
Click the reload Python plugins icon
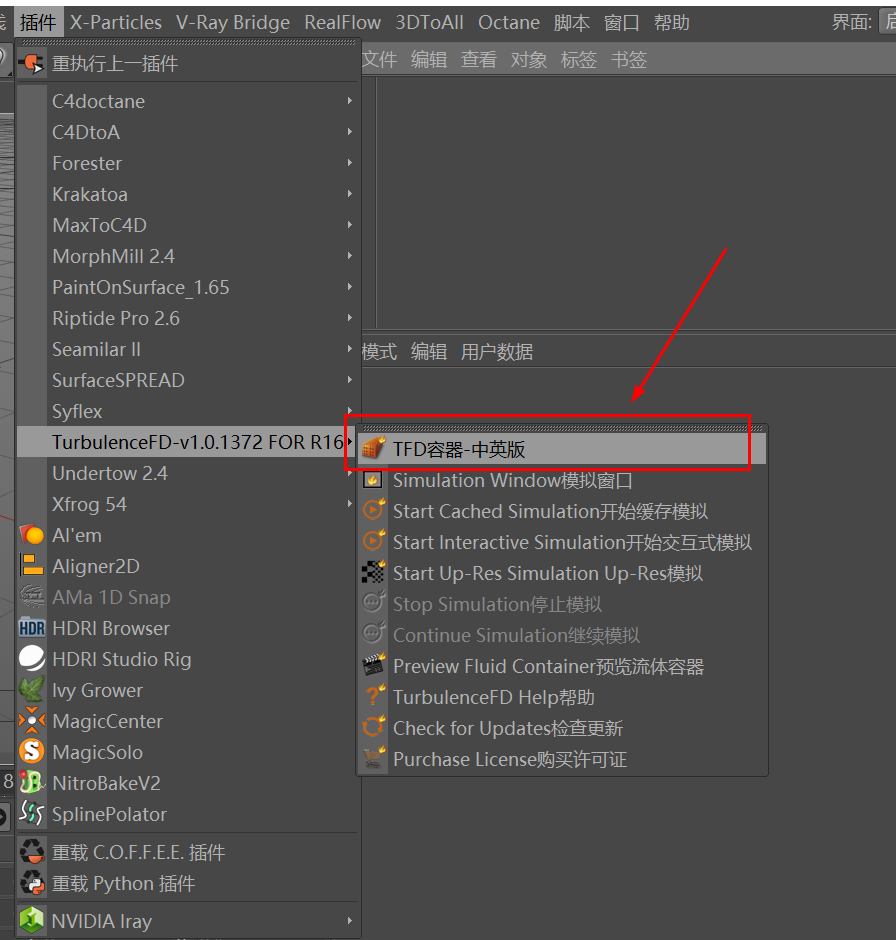[x=32, y=883]
